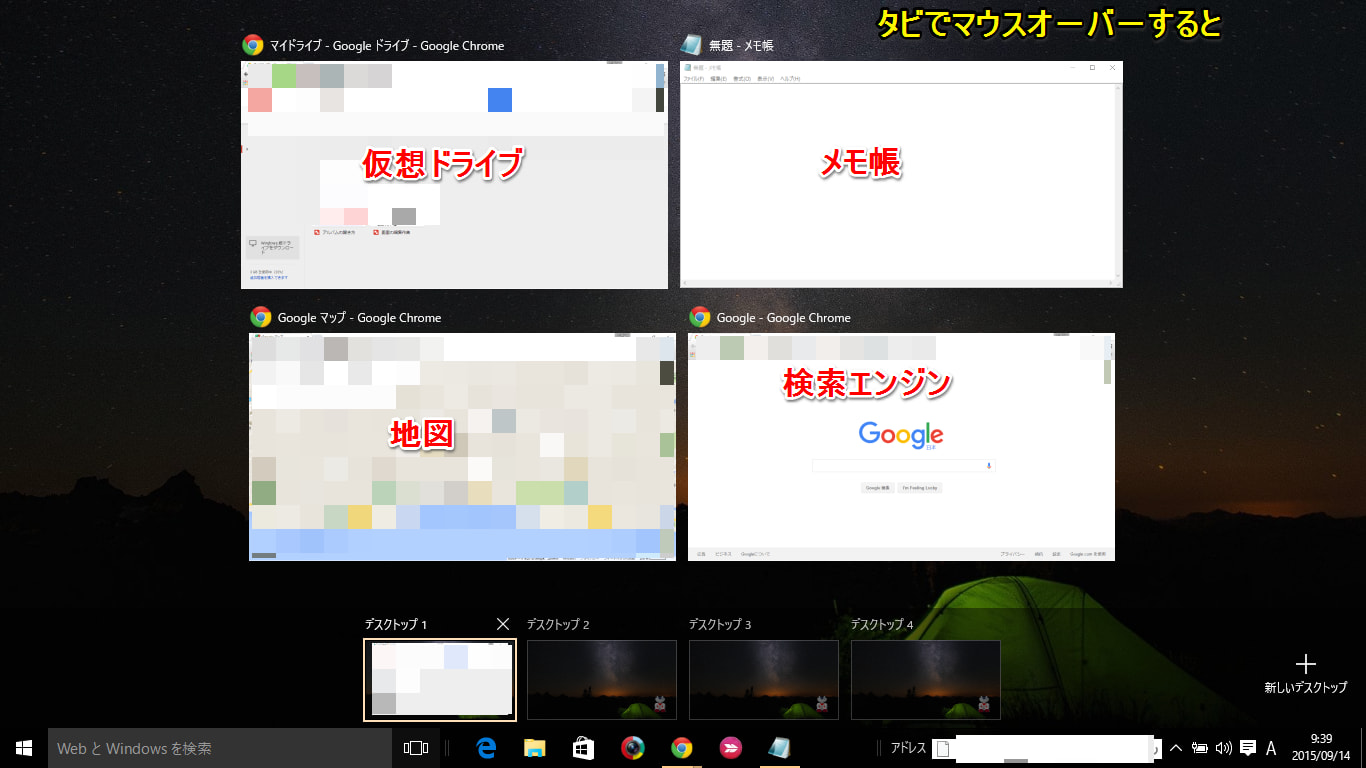Click the Google Chrome taskbar icon
1366x768 pixels.
click(x=682, y=748)
